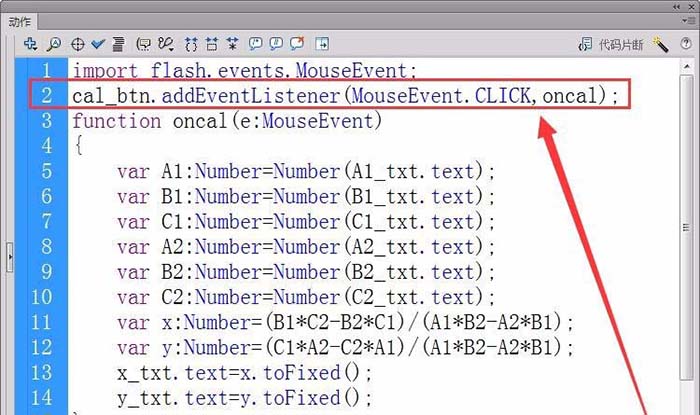
Task: Click the vertical scrollbar thumb
Action: (x=687, y=228)
